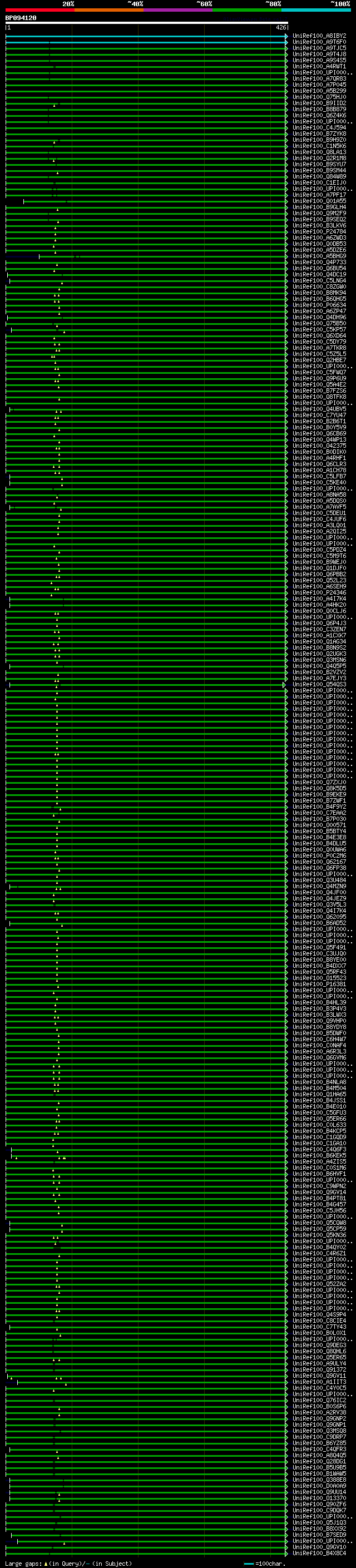Open hit UniRef100_A8NA58
356x1568 pixels.
pyautogui.click(x=319, y=495)
